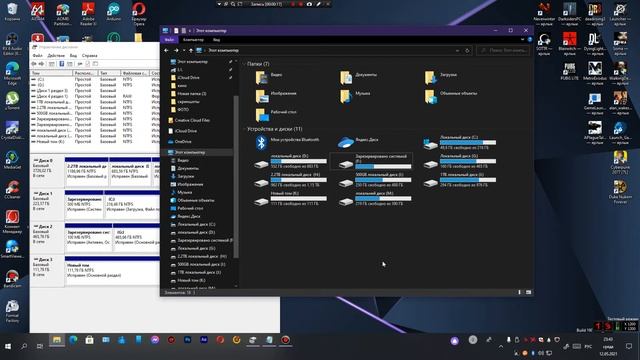Open Adobe Reader XI desktop shortcut
Viewport: 640px width, 360px height.
pyautogui.click(x=88, y=14)
